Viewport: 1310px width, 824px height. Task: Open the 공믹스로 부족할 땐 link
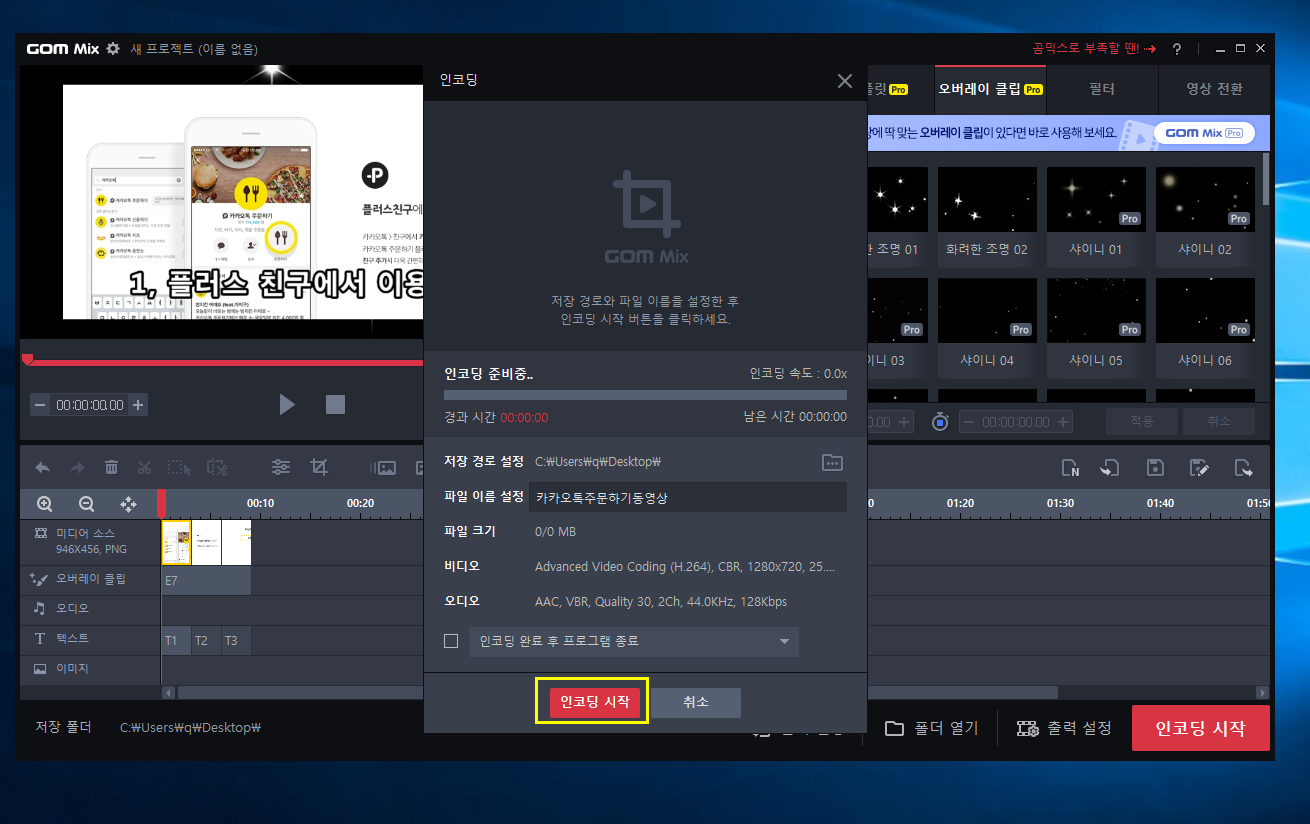1094,48
